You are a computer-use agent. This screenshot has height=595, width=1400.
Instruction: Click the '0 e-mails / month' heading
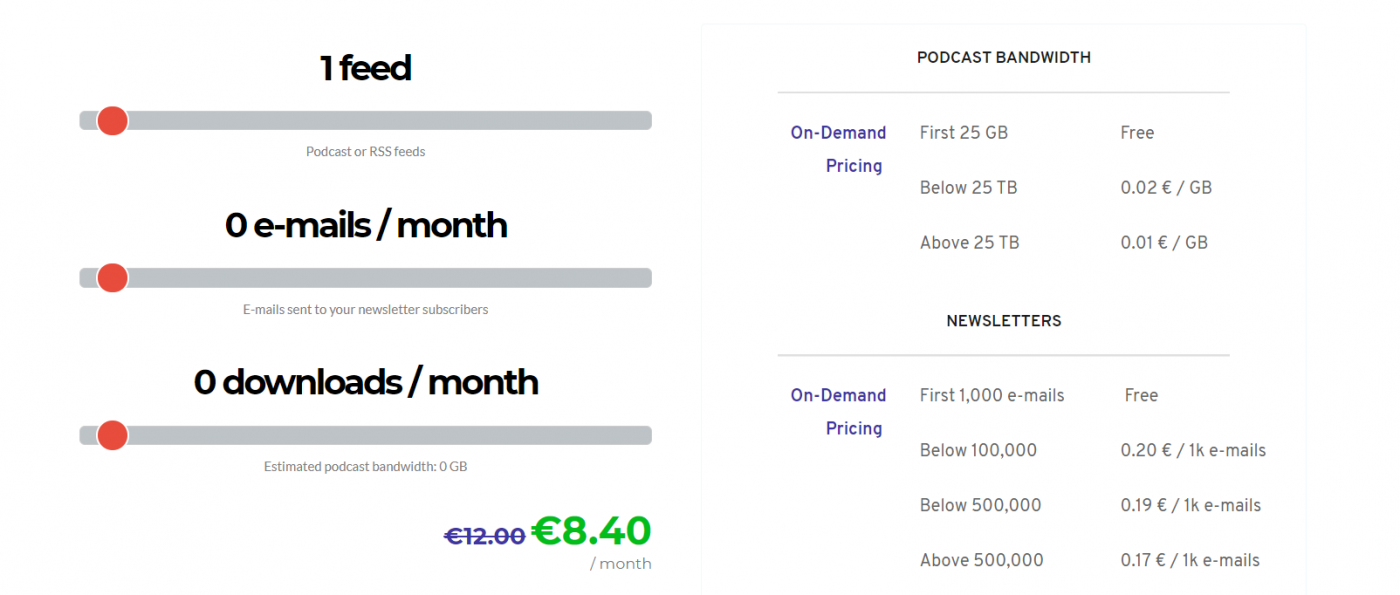[x=366, y=225]
